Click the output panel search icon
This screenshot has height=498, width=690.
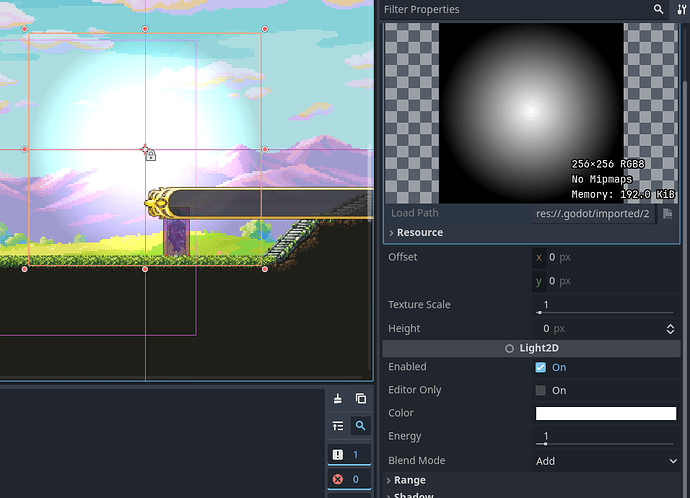click(x=360, y=425)
